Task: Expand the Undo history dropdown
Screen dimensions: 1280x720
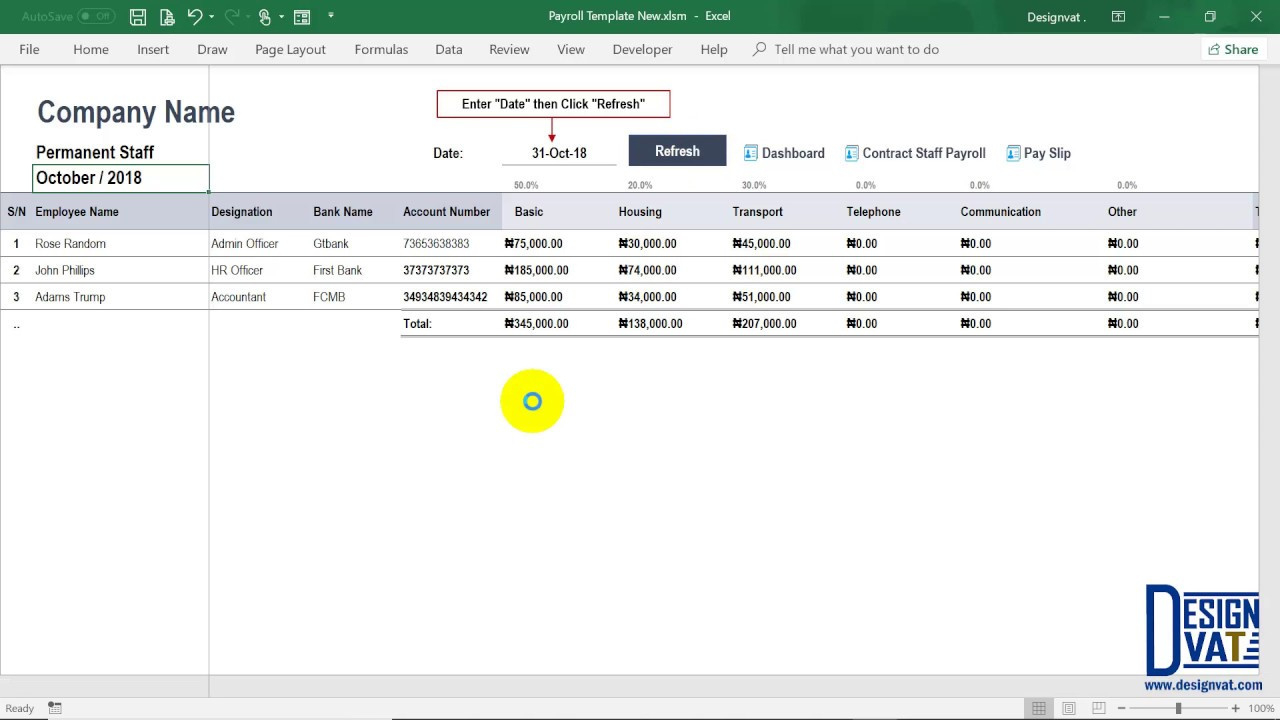Action: pyautogui.click(x=212, y=16)
